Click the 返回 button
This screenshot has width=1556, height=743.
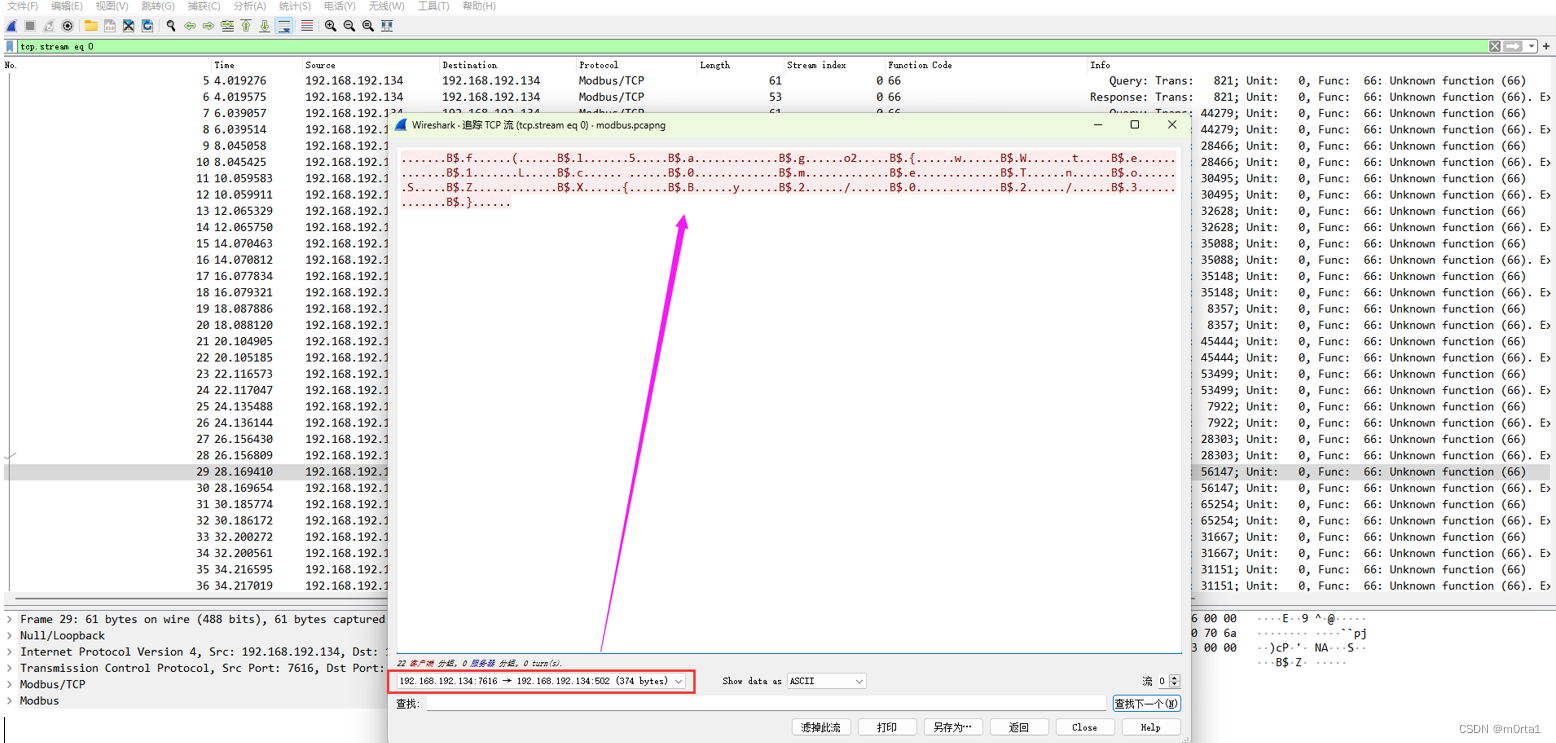(x=1018, y=727)
